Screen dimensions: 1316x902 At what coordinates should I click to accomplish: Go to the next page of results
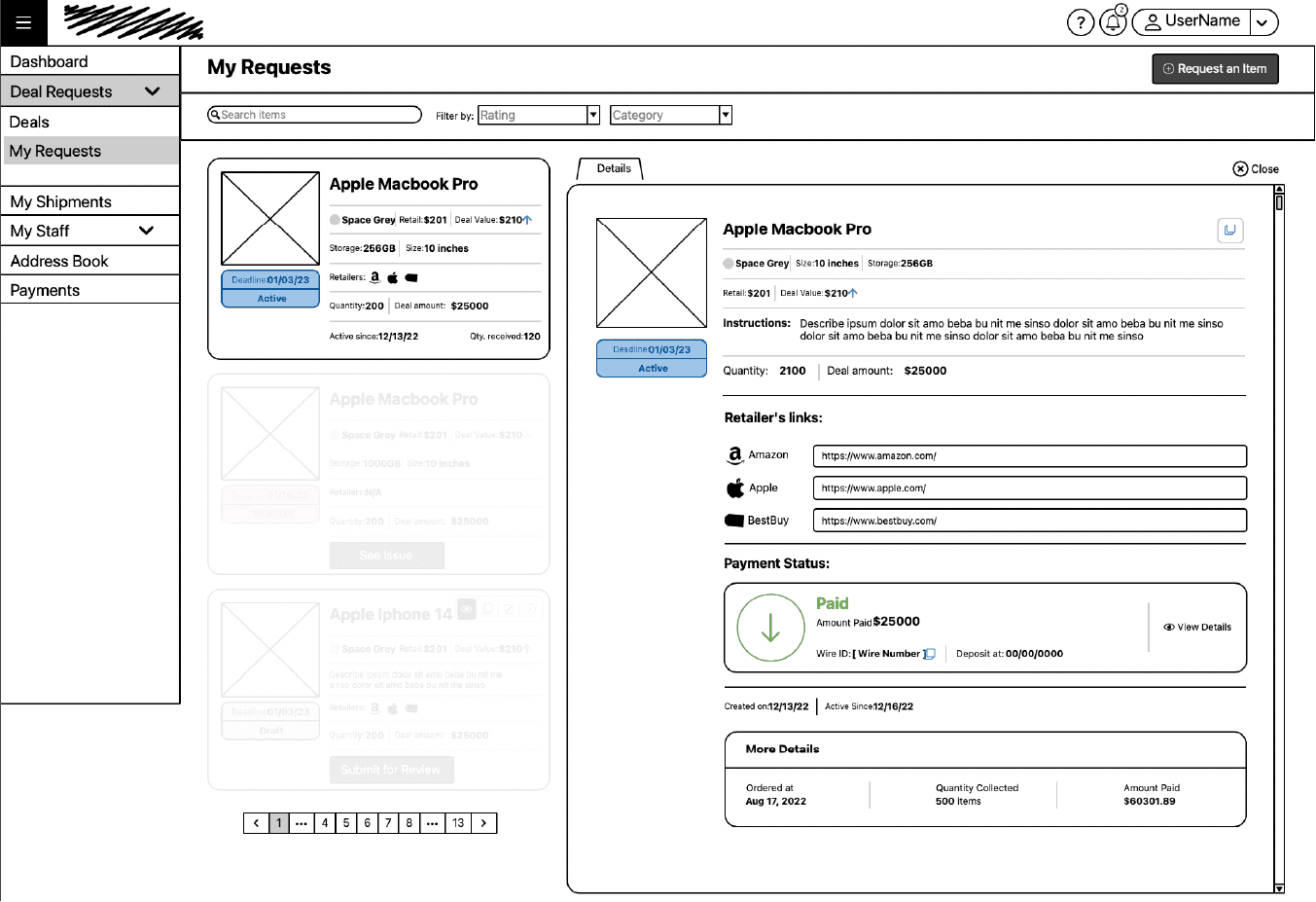tap(484, 823)
